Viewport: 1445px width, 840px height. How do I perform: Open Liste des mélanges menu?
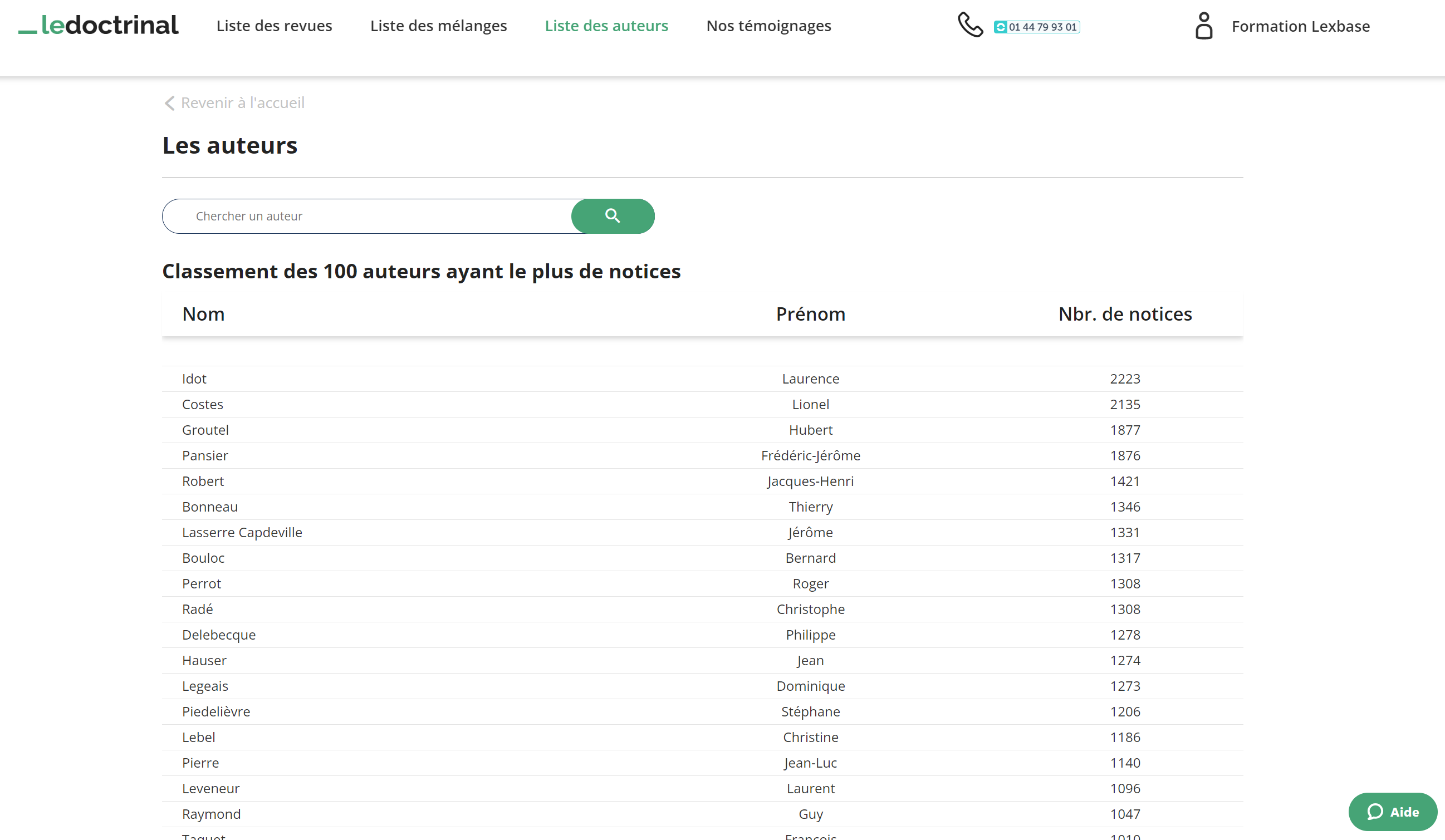(x=438, y=26)
